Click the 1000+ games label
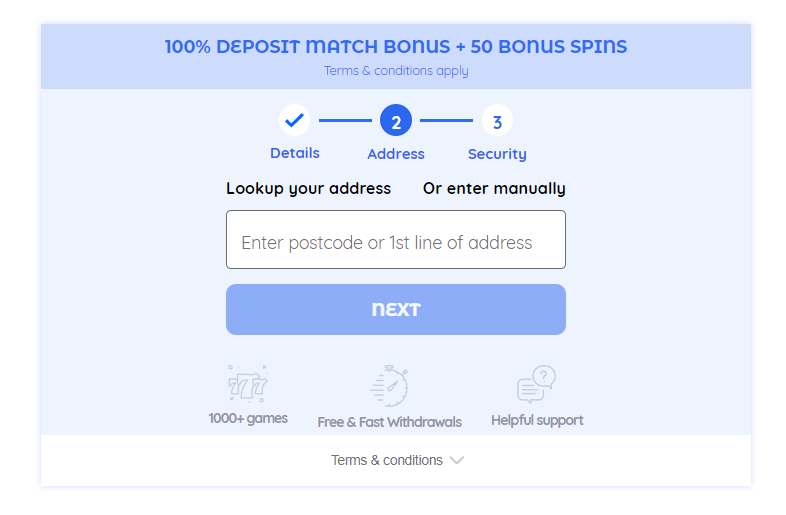The width and height of the screenshot is (786, 515). (248, 418)
